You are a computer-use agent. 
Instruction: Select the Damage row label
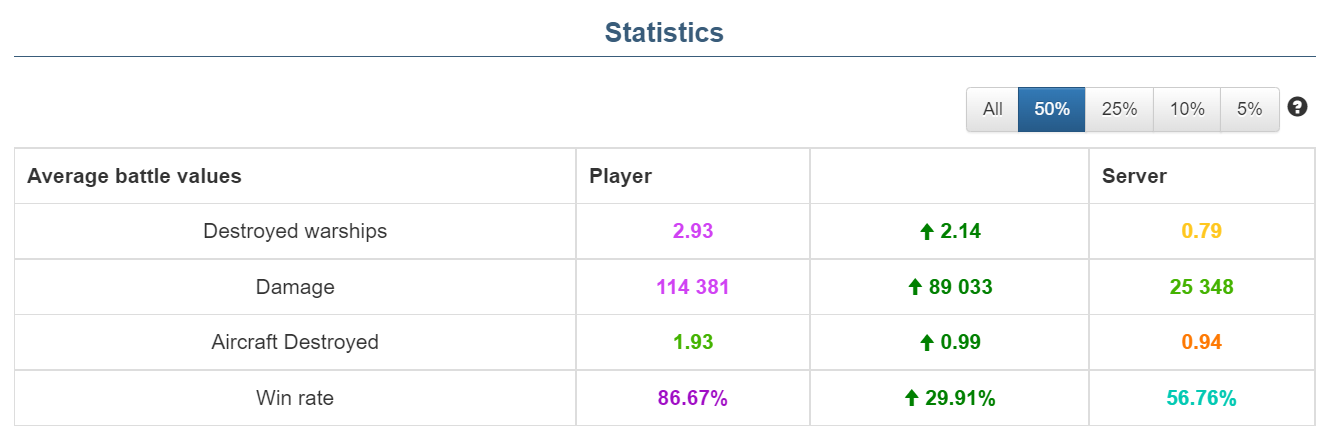295,288
